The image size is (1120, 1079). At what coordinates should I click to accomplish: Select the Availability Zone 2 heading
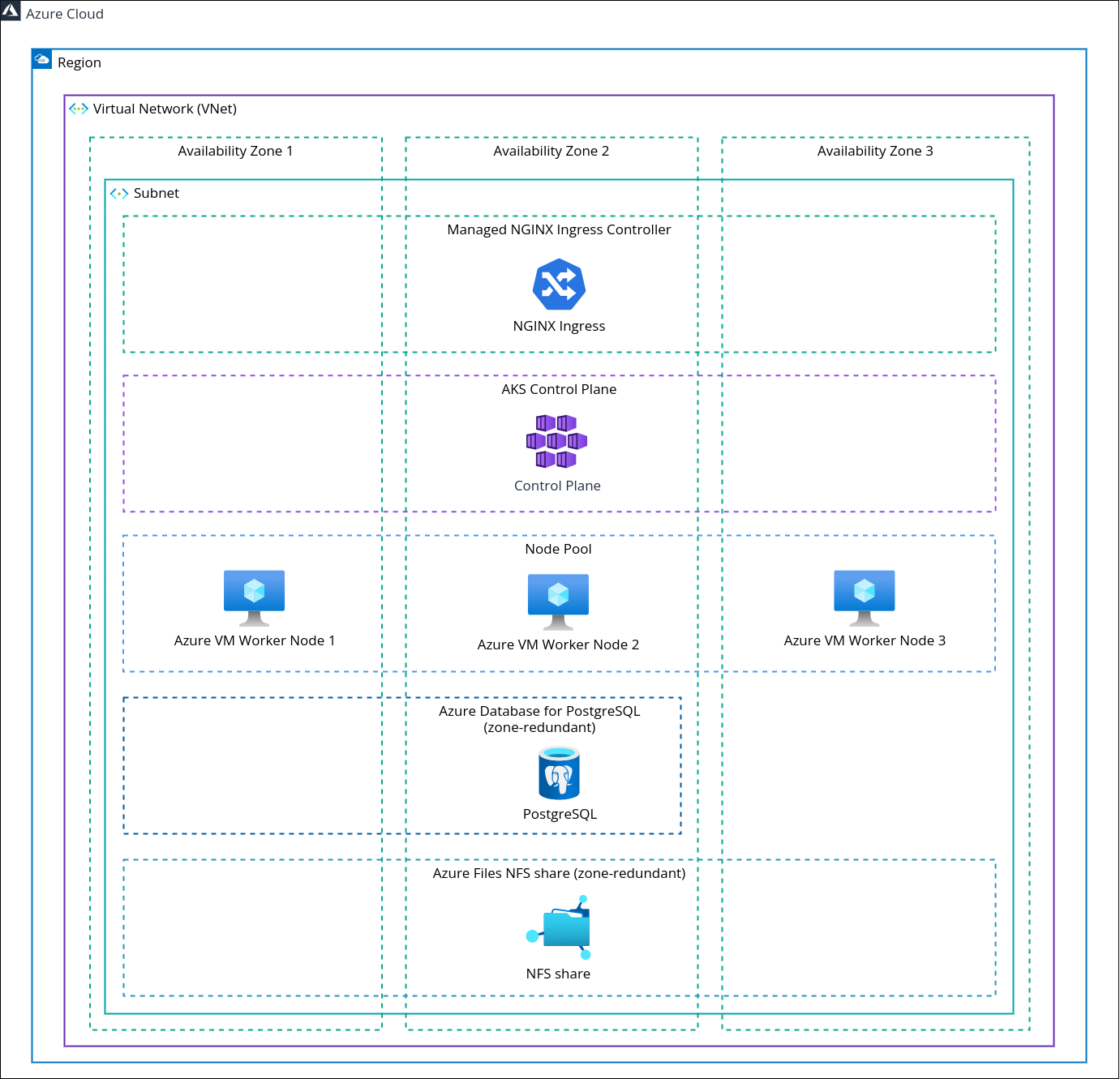click(551, 151)
